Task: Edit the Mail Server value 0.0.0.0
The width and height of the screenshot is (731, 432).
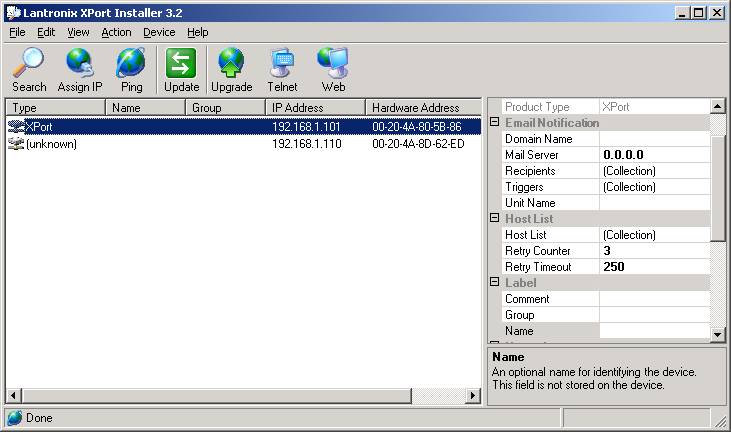Action: [x=655, y=155]
